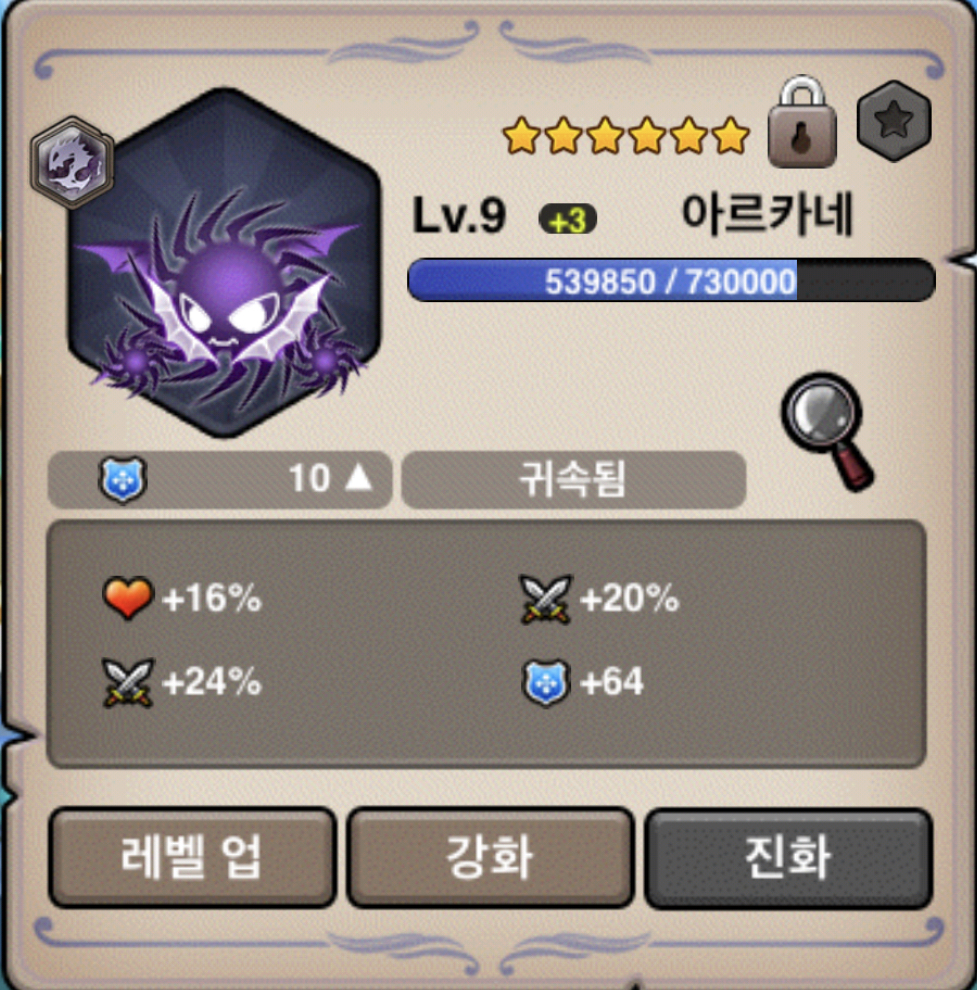Click the six gold stars rating
This screenshot has width=977, height=990.
(626, 135)
